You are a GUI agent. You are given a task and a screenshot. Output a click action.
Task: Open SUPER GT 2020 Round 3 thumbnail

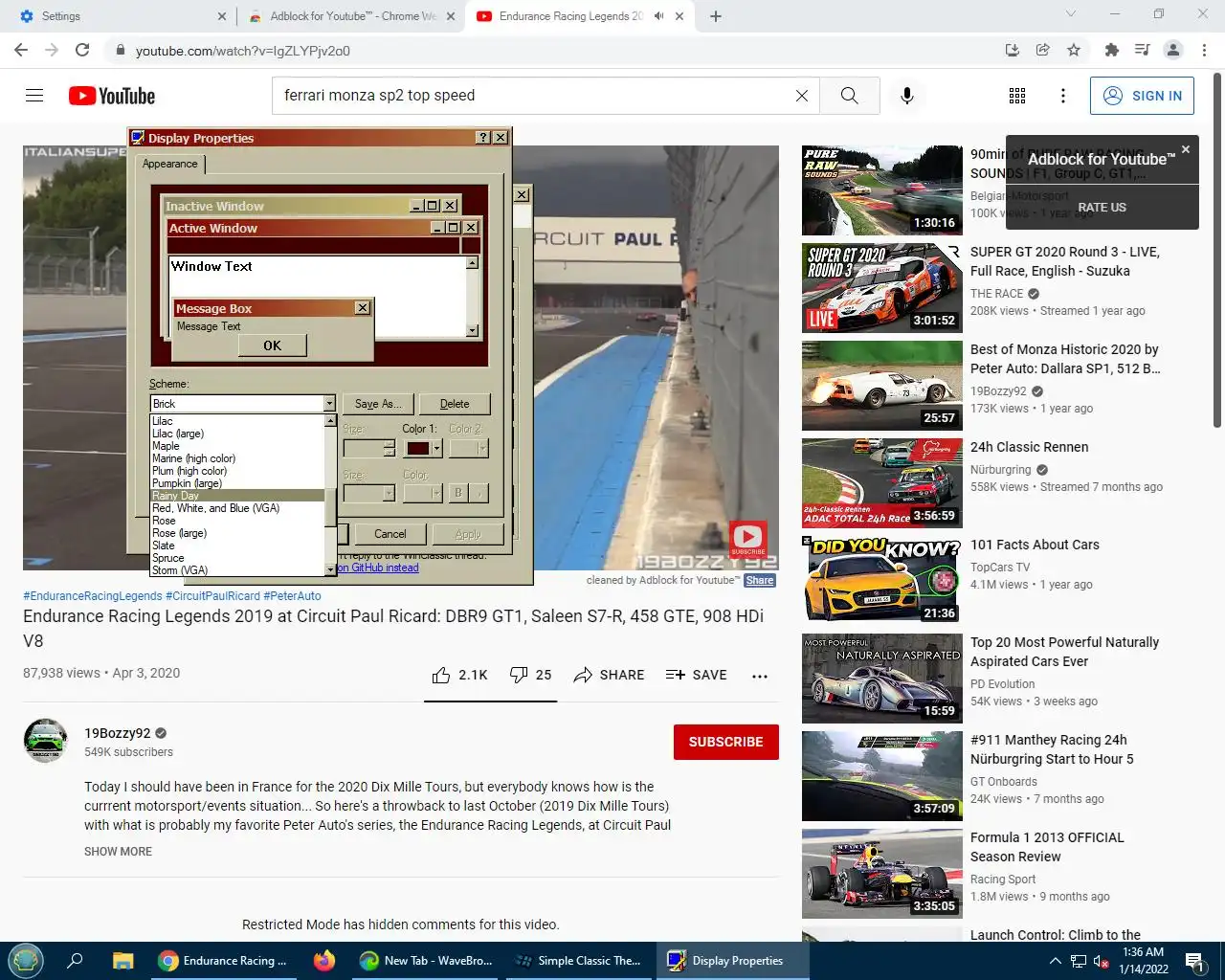[x=882, y=288]
